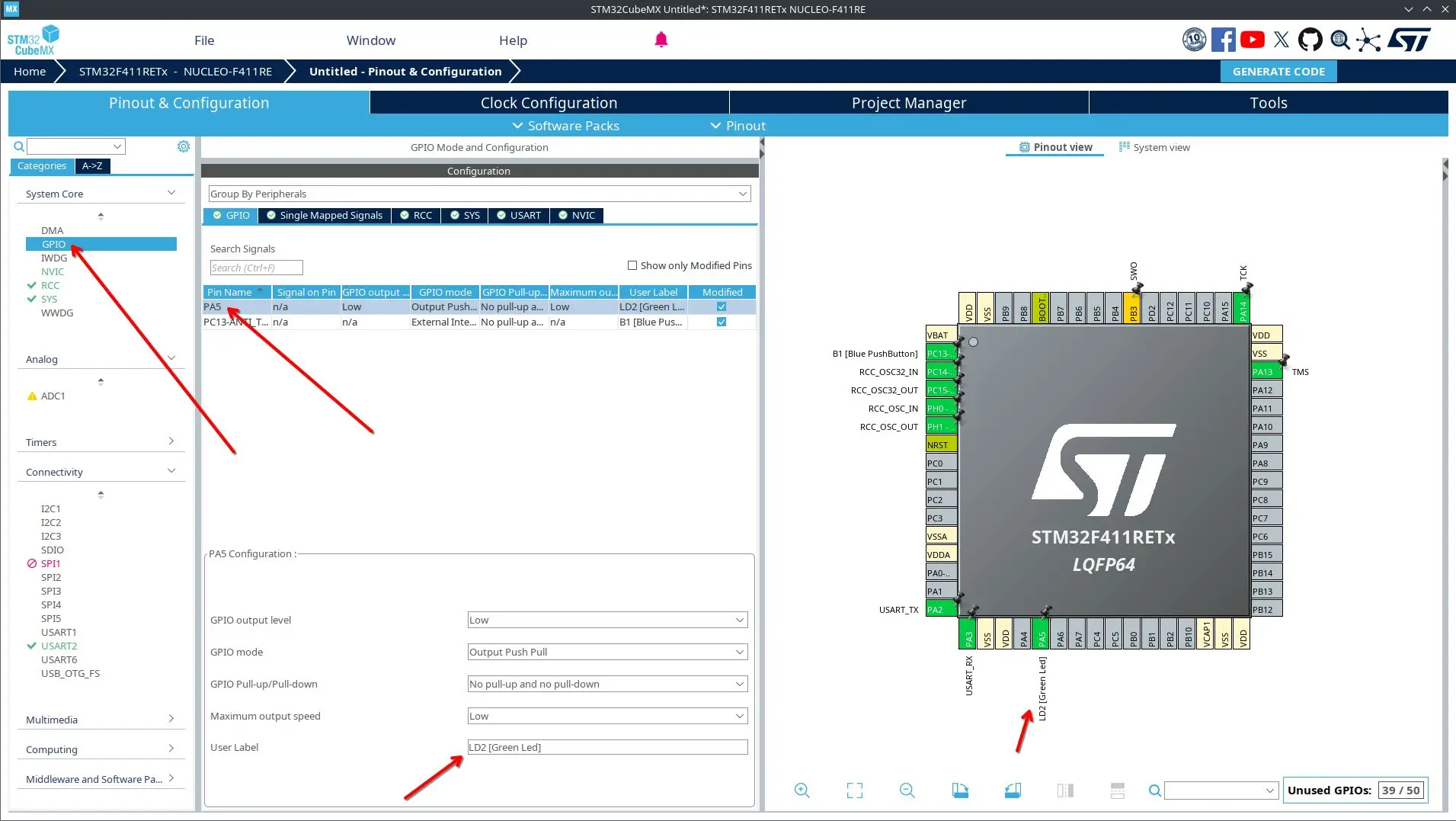
Task: Click the PC13 pin on the chip
Action: pos(940,353)
